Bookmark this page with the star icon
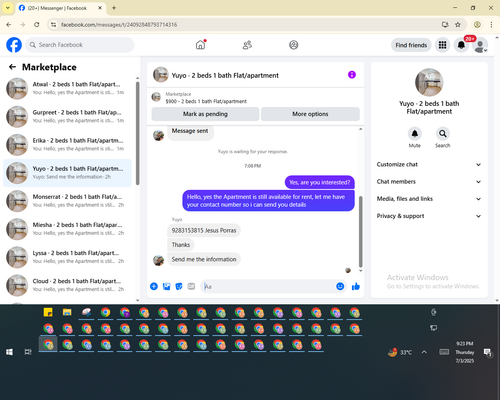The height and width of the screenshot is (400, 500). [x=458, y=24]
